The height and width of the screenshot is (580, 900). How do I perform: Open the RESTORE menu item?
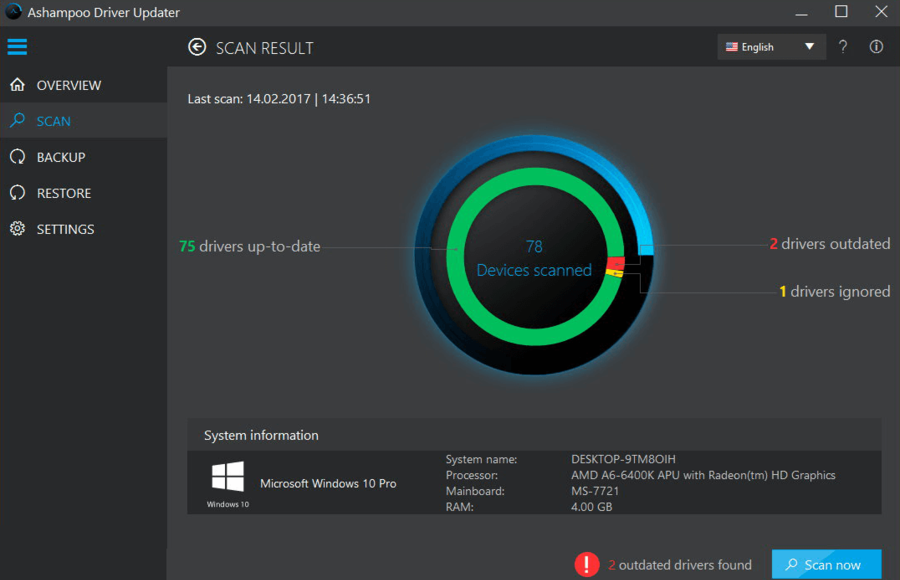coord(84,193)
